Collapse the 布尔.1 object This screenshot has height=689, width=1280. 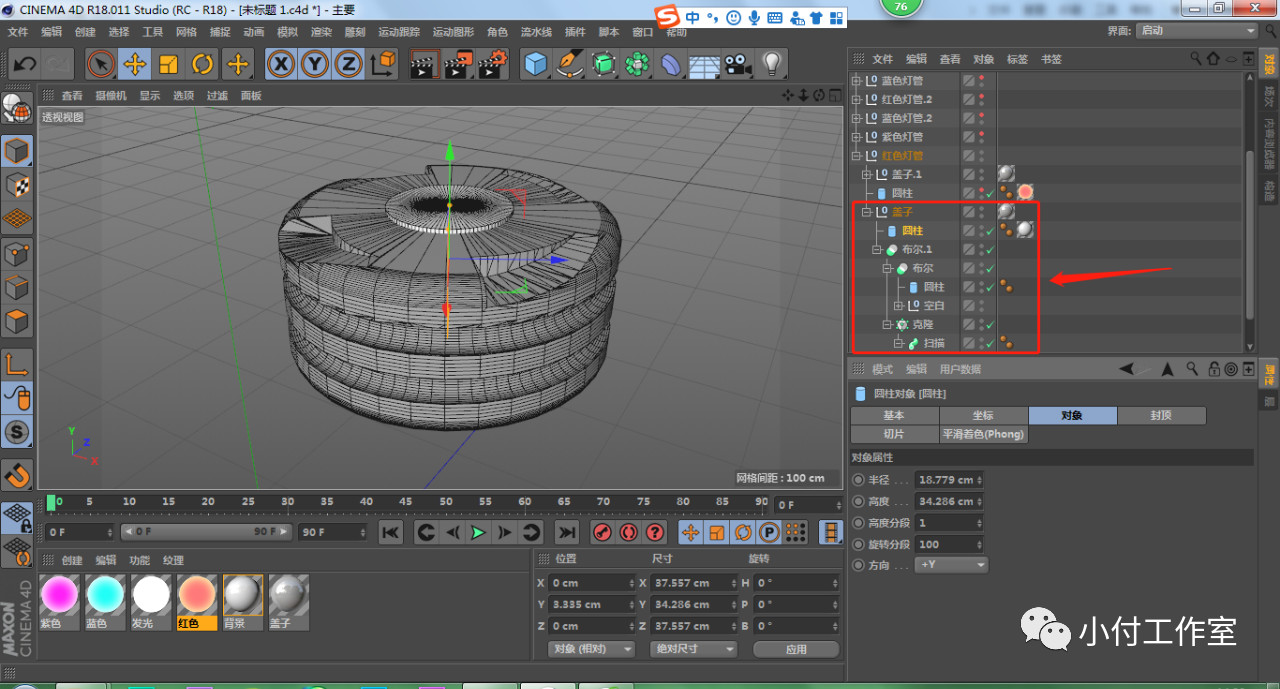click(877, 250)
